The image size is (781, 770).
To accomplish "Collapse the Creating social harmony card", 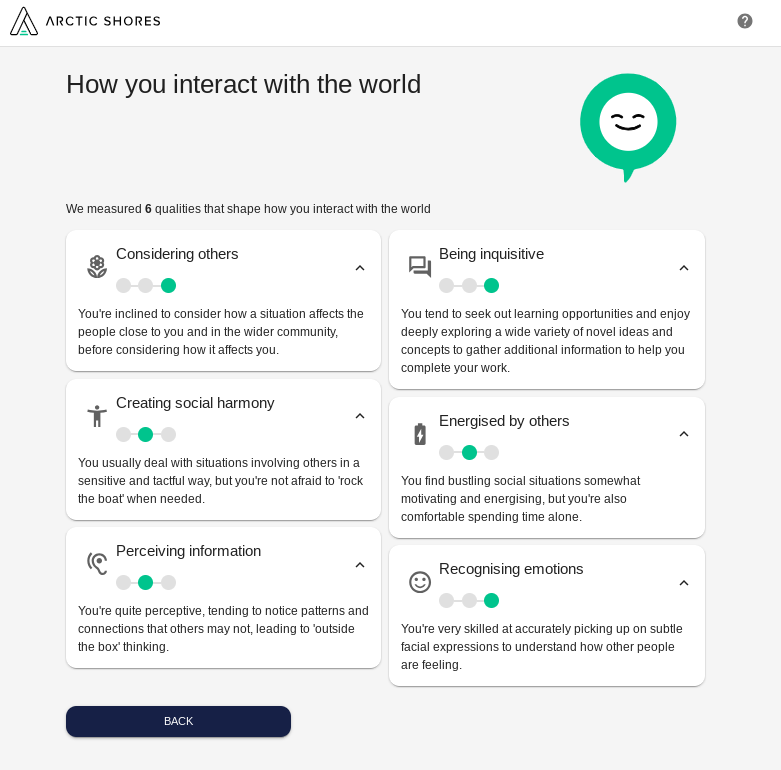I will 360,416.
